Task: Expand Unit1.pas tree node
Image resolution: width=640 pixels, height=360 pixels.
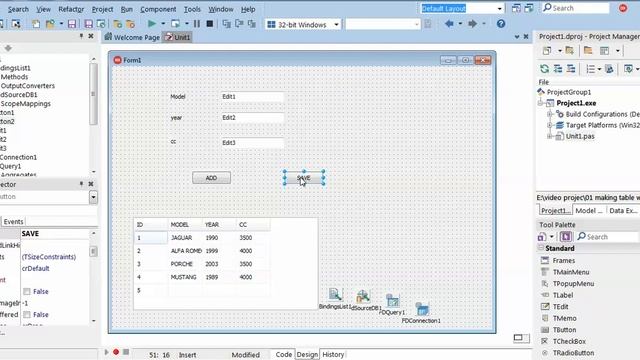Action: point(549,136)
